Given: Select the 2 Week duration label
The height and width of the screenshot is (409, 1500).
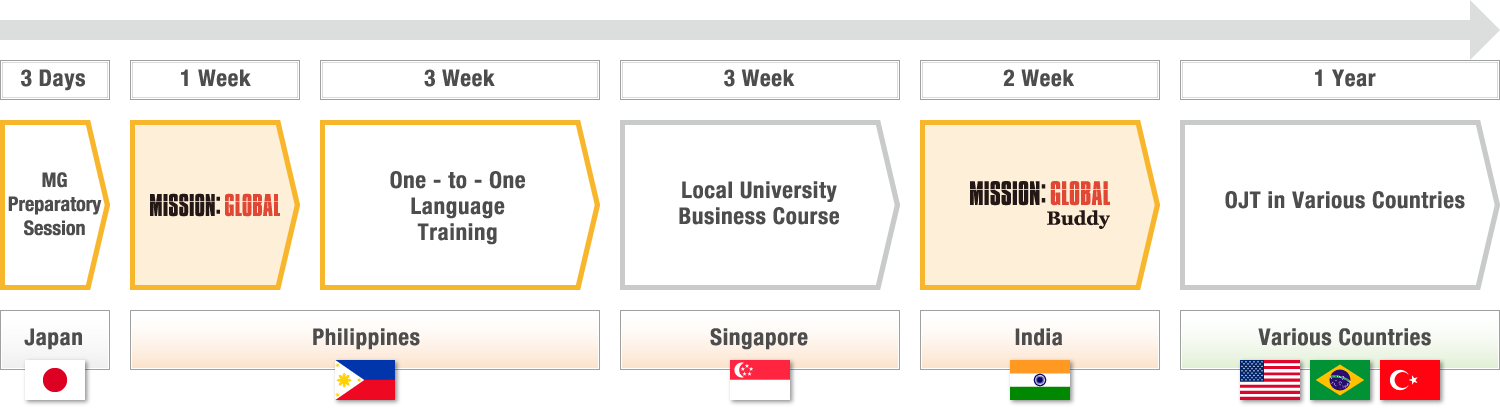Looking at the screenshot, I should [x=1039, y=79].
